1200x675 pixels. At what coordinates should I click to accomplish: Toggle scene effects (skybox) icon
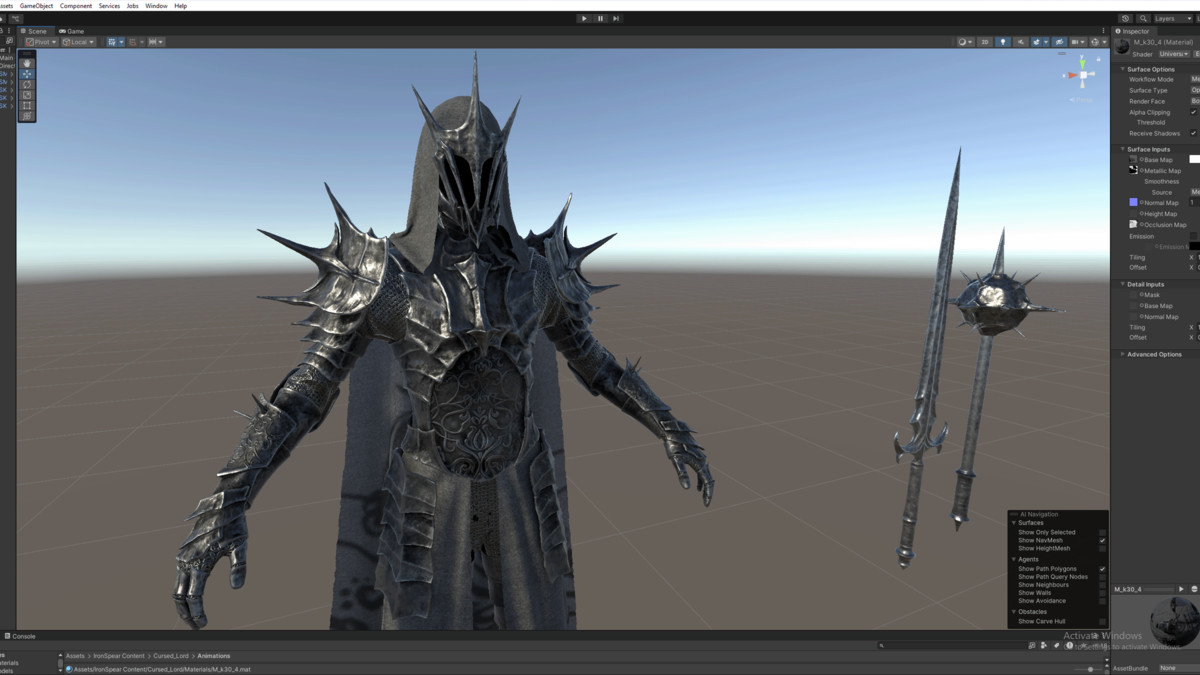tap(1036, 42)
